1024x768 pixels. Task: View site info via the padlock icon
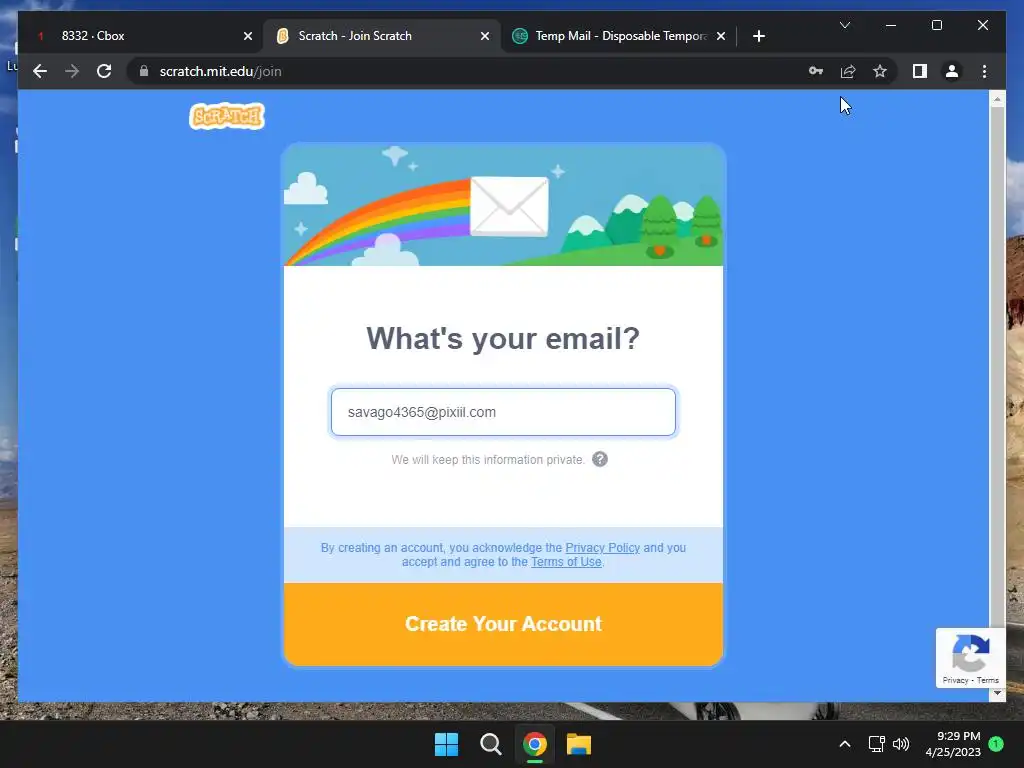(x=144, y=71)
